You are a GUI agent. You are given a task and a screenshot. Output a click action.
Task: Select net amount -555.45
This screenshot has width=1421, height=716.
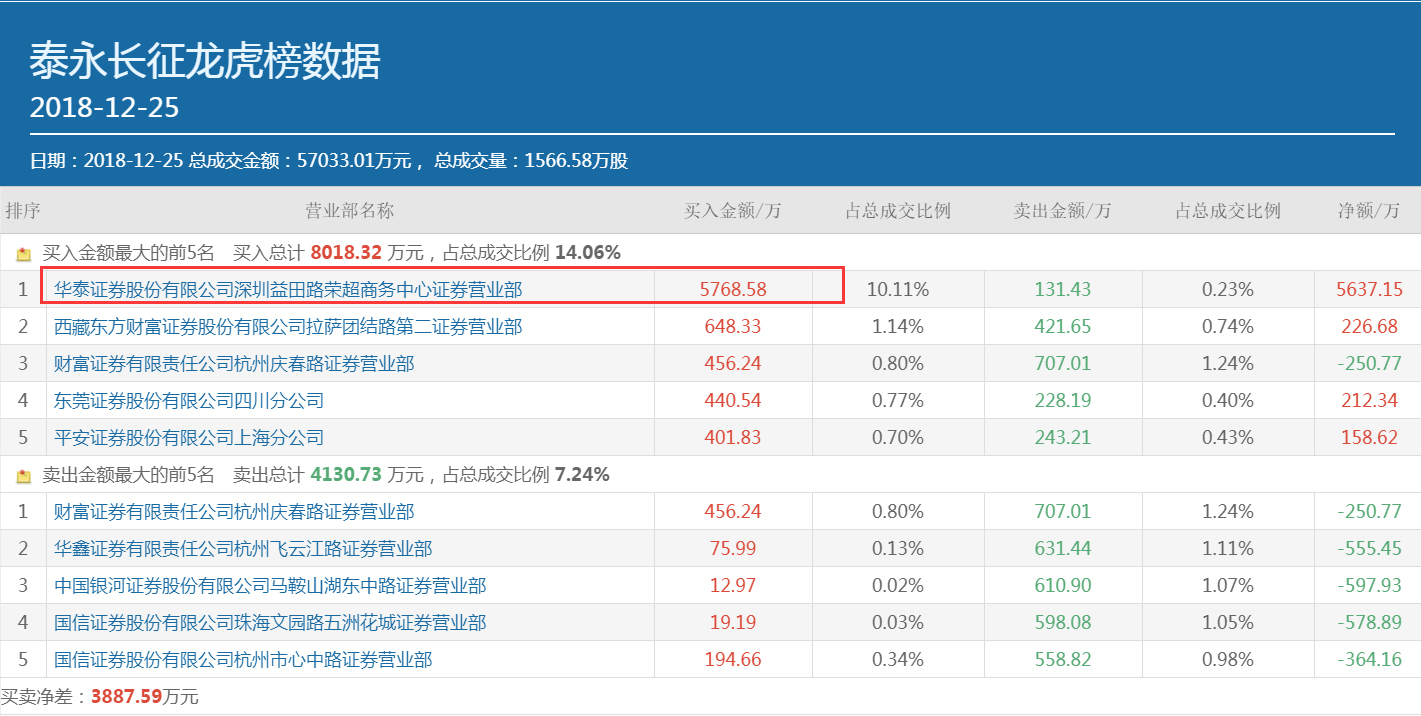(x=1369, y=549)
